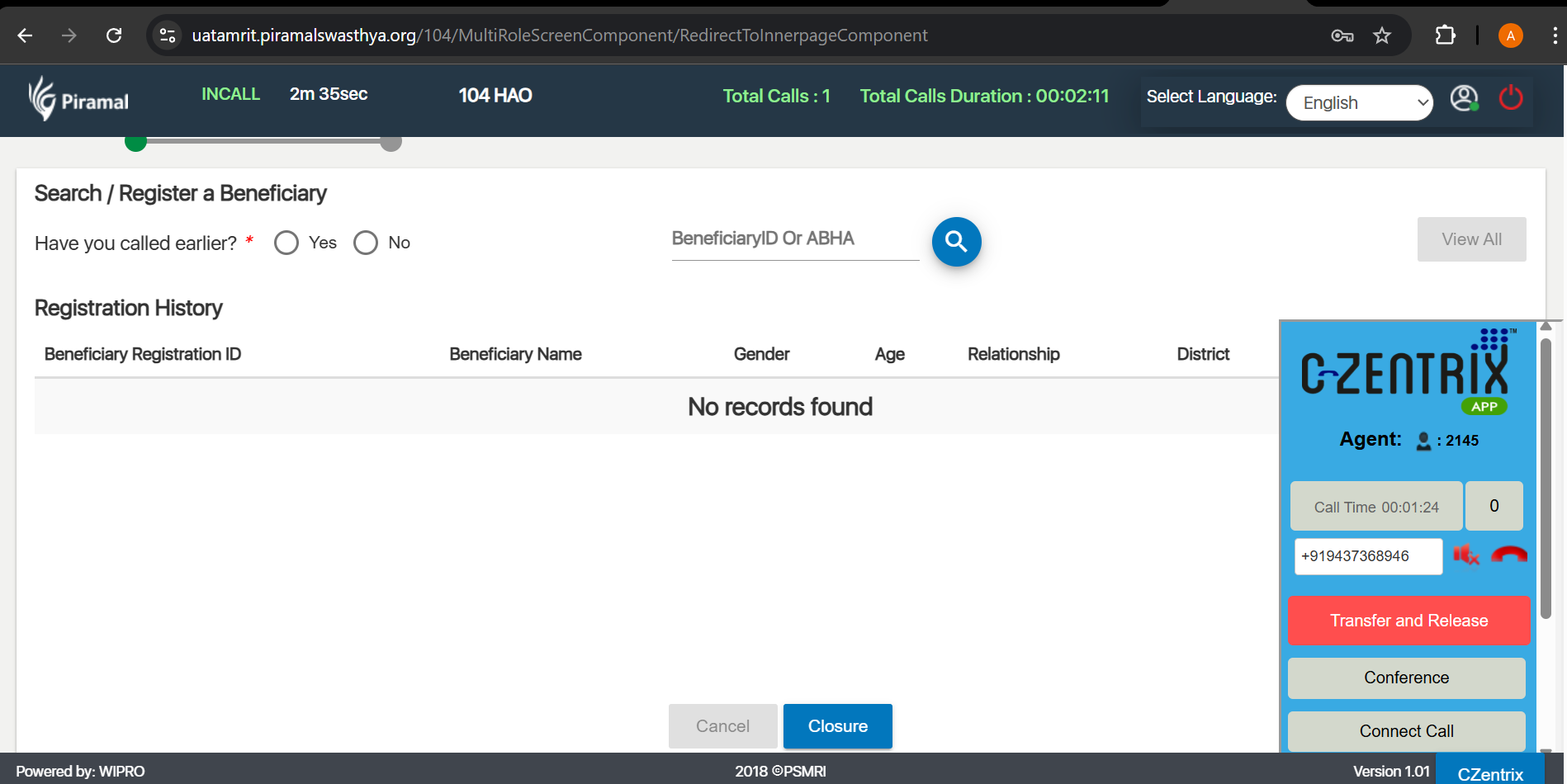The width and height of the screenshot is (1567, 784).
Task: Click the CZentrix panel scrollbar
Action: point(1546,479)
